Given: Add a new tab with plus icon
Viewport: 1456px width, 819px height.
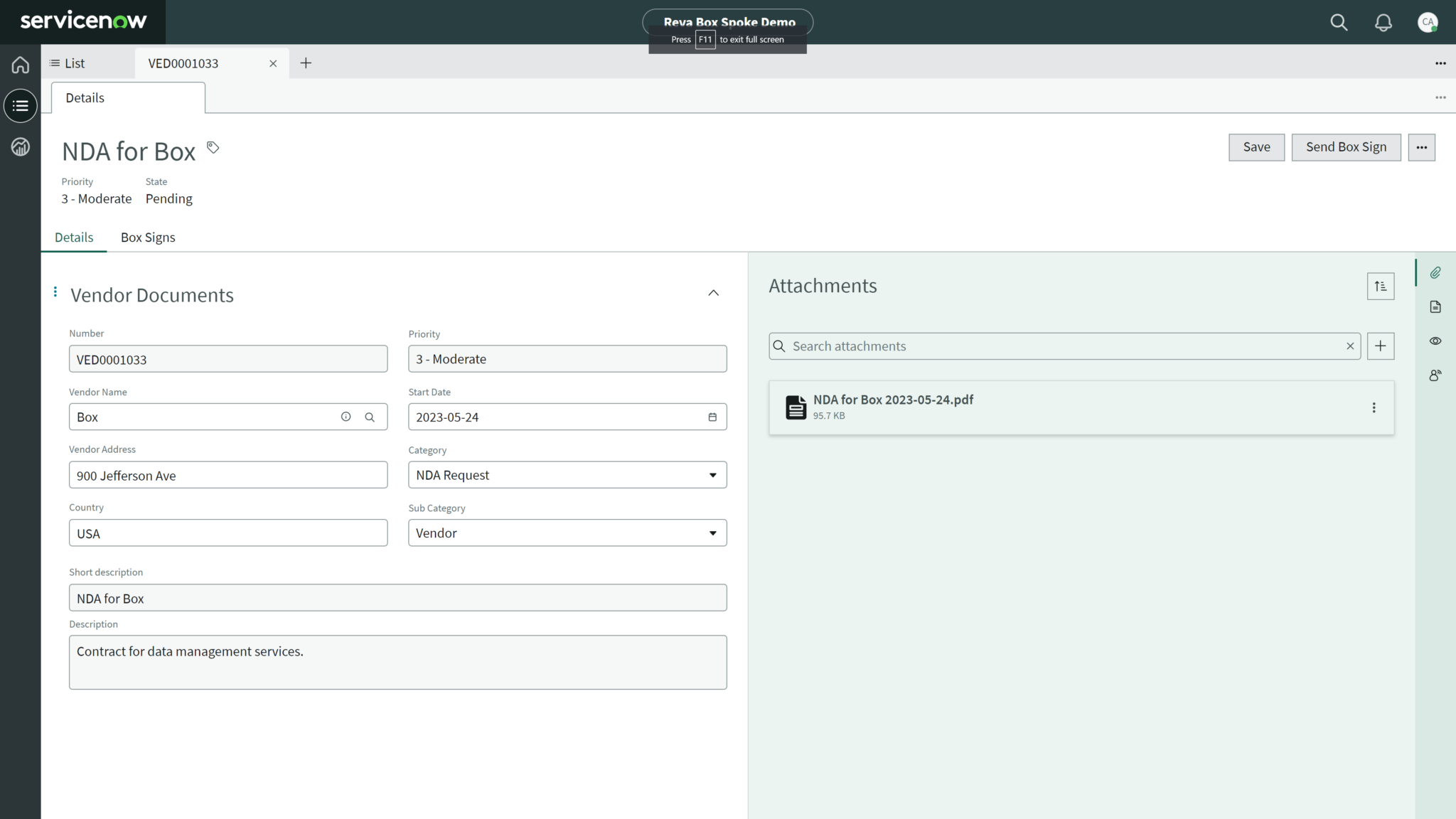Looking at the screenshot, I should (306, 63).
